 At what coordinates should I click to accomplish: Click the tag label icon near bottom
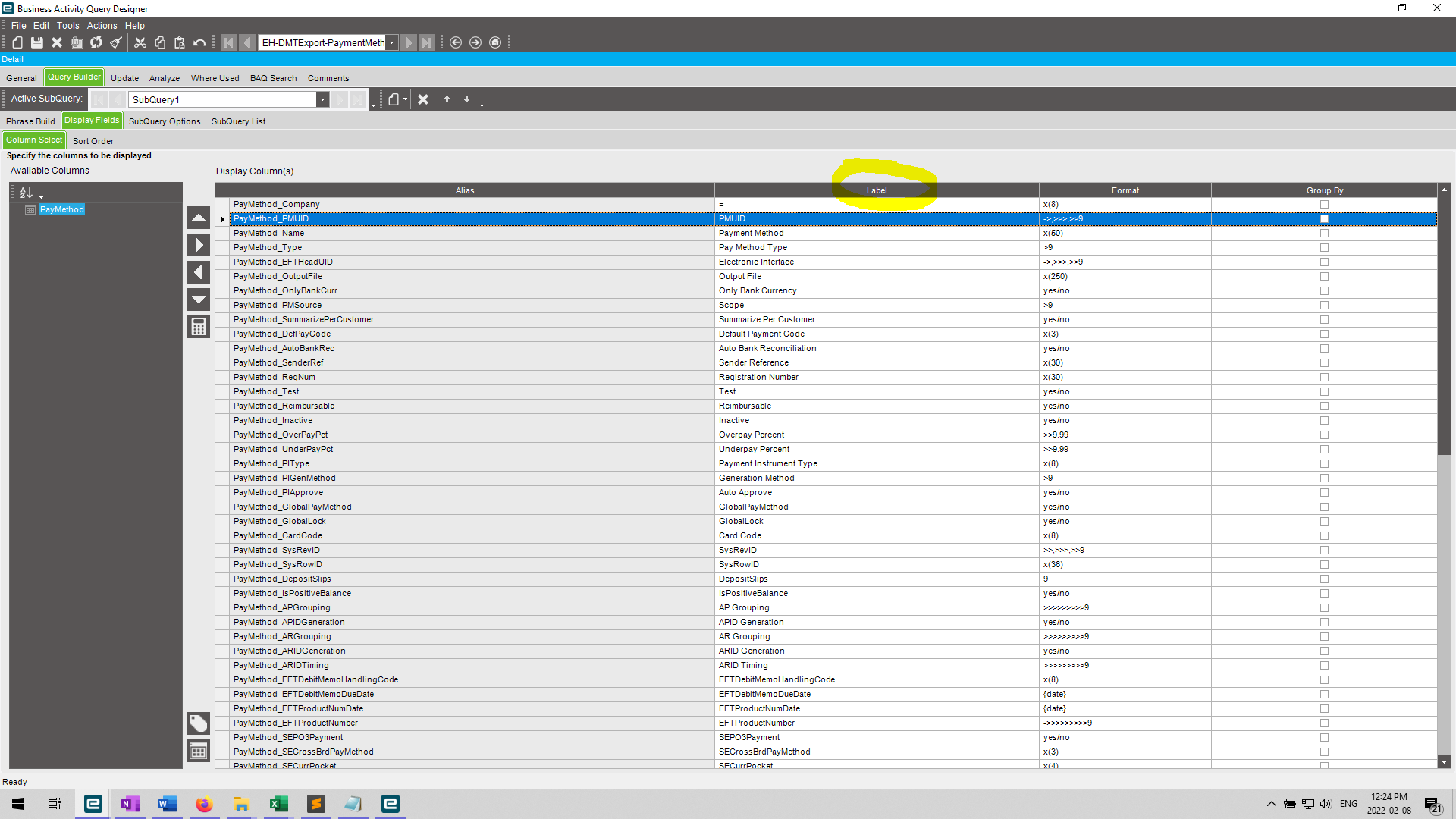pyautogui.click(x=199, y=723)
